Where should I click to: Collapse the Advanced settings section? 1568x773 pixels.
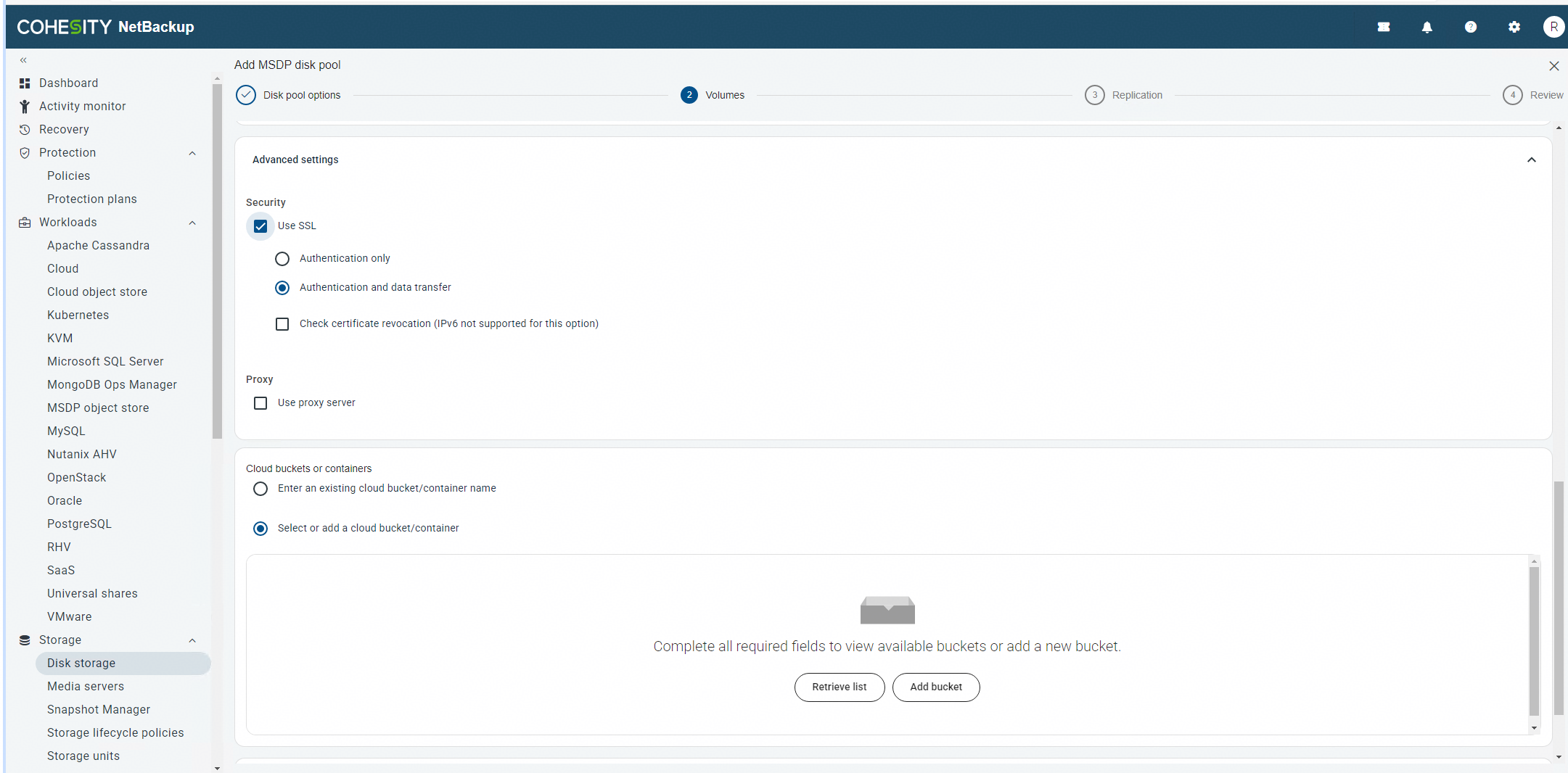(1532, 160)
